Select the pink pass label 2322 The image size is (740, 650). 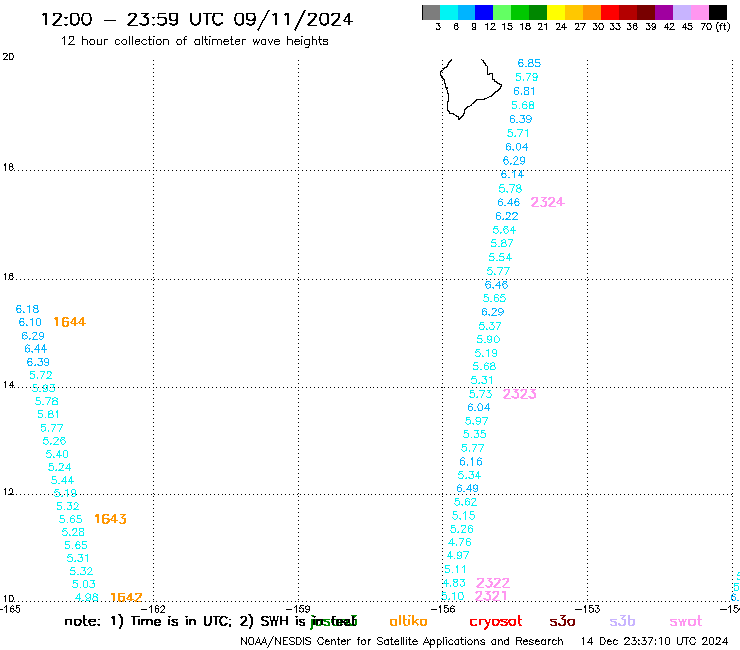(493, 582)
